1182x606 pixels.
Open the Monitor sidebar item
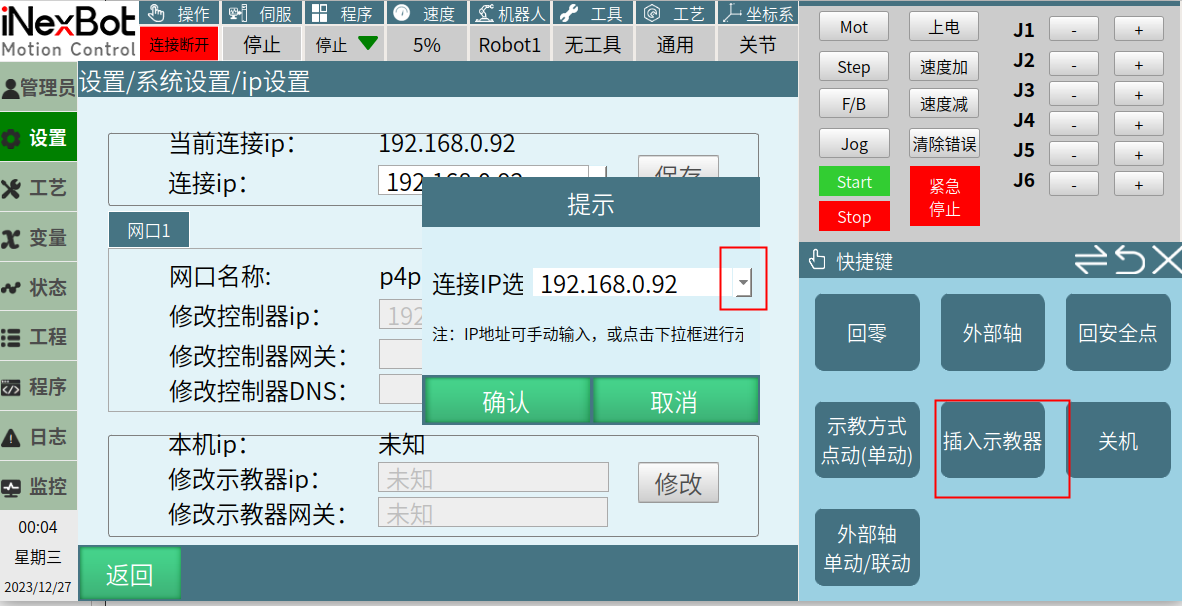click(38, 487)
